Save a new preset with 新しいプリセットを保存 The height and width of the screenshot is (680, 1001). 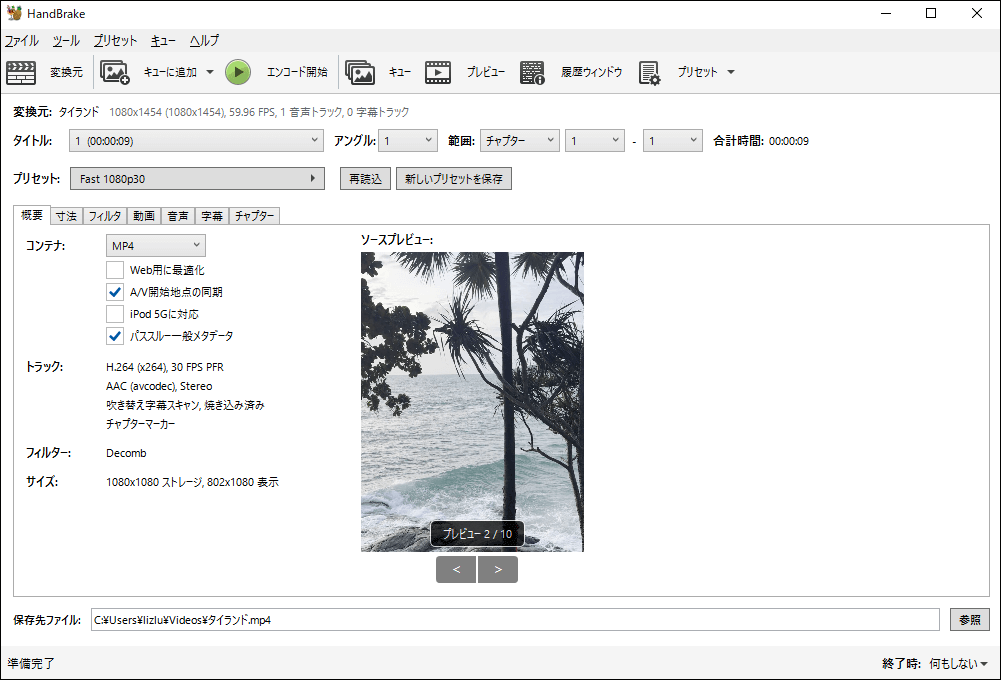pyautogui.click(x=453, y=178)
